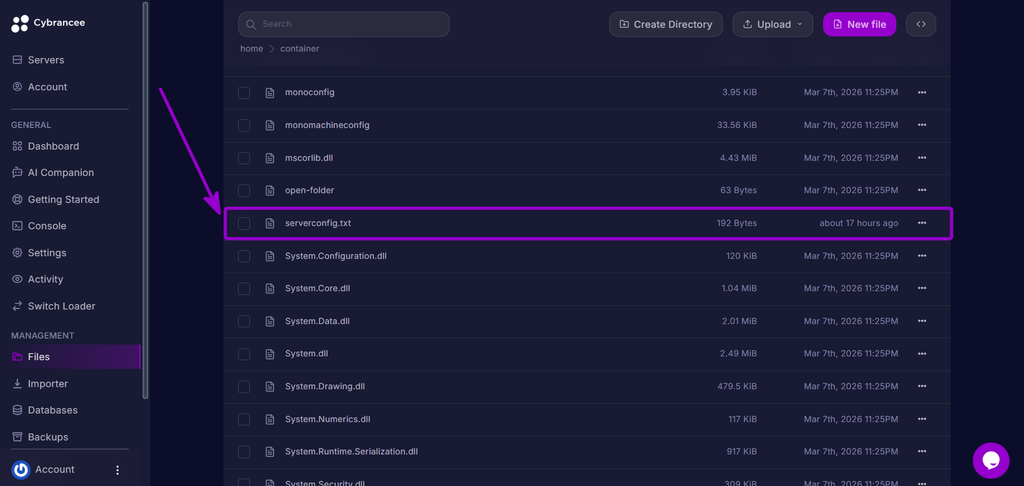
Task: Open the mscorlib.dll file
Action: pyautogui.click(x=310, y=158)
